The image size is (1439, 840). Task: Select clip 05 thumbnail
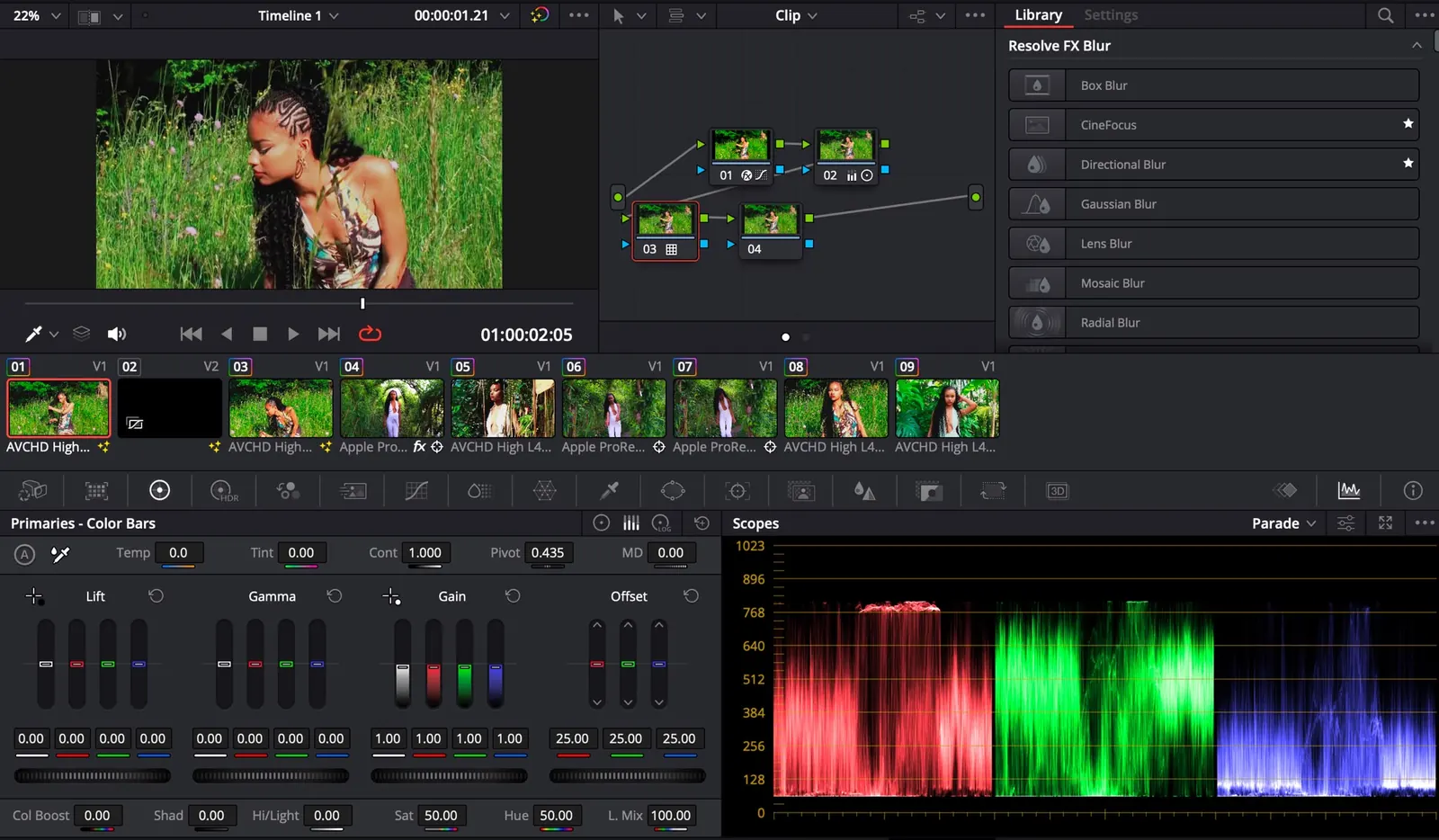click(503, 407)
